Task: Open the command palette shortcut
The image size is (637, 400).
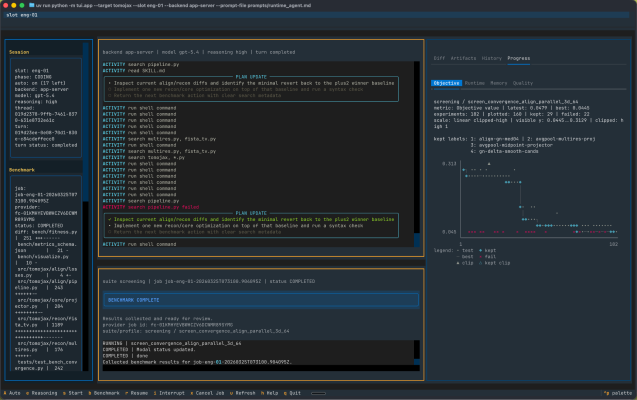Action: [618, 393]
